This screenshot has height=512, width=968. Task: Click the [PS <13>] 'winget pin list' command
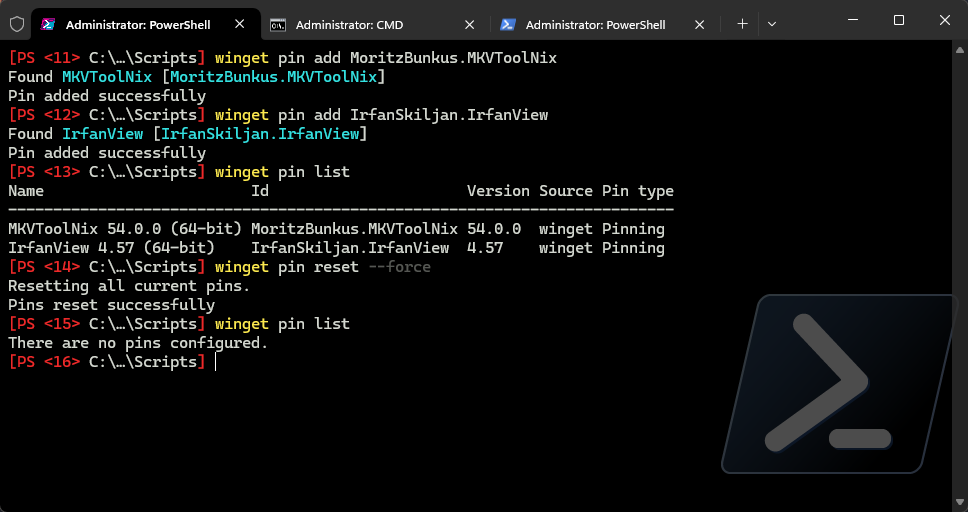tap(282, 172)
